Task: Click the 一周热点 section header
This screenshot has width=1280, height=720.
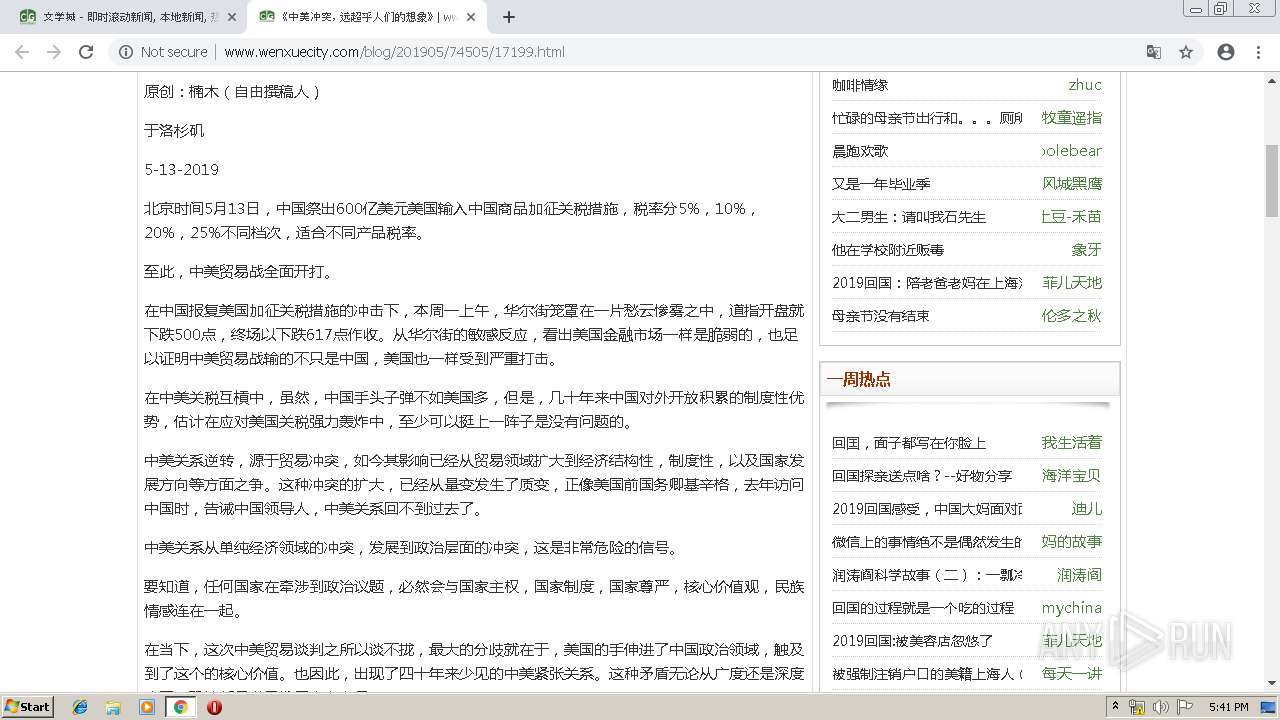Action: pyautogui.click(x=859, y=379)
